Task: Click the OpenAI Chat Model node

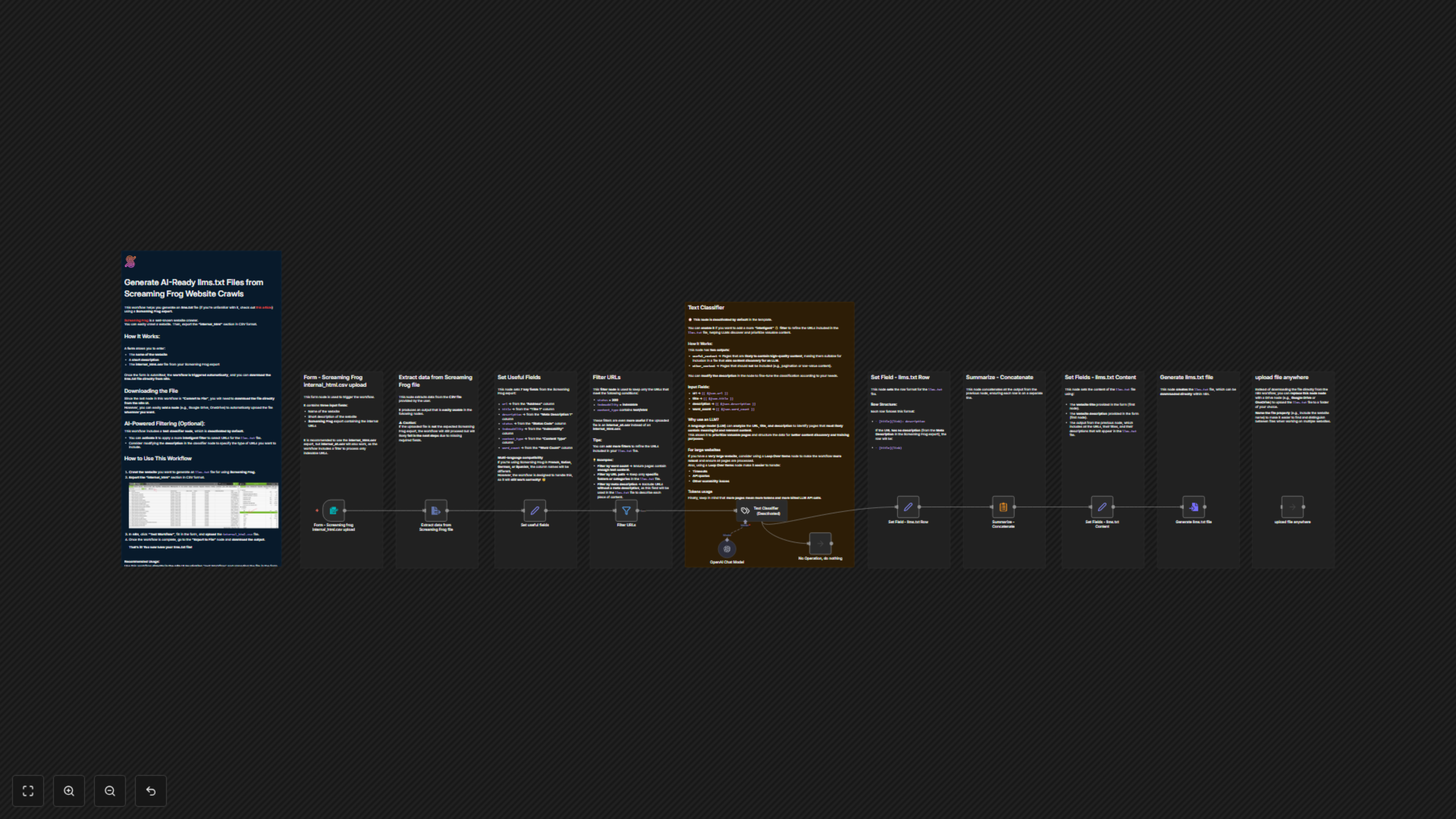Action: [x=727, y=549]
